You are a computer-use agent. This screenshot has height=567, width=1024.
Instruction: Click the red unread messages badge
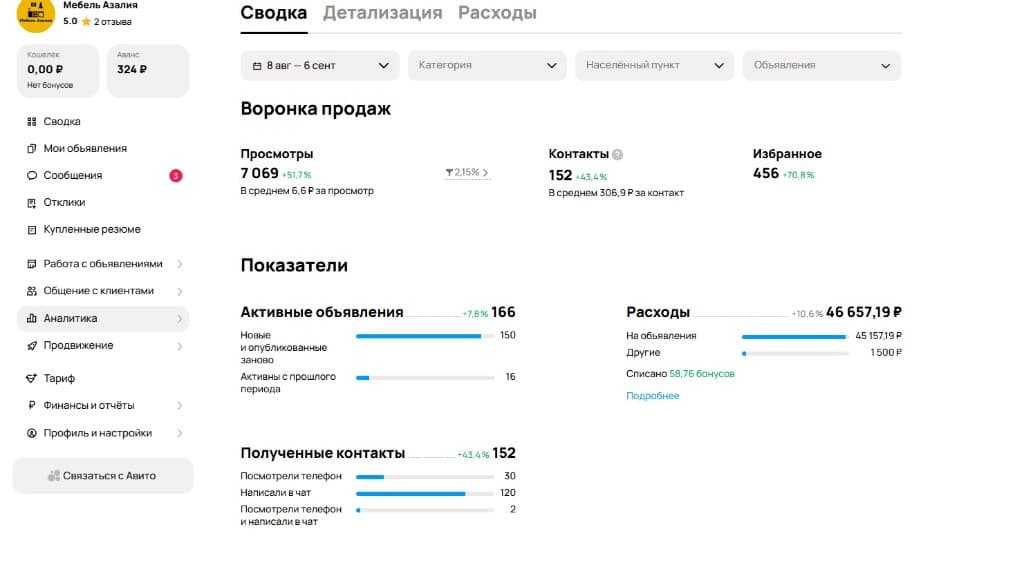(176, 176)
